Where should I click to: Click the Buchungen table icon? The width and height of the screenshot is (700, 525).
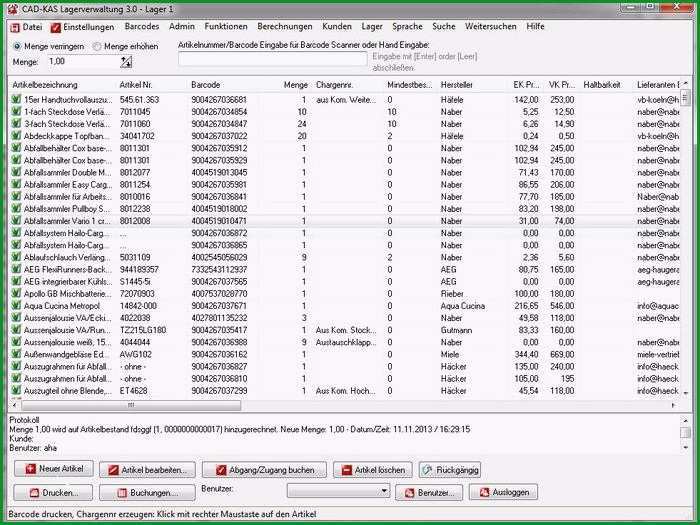pyautogui.click(x=122, y=493)
